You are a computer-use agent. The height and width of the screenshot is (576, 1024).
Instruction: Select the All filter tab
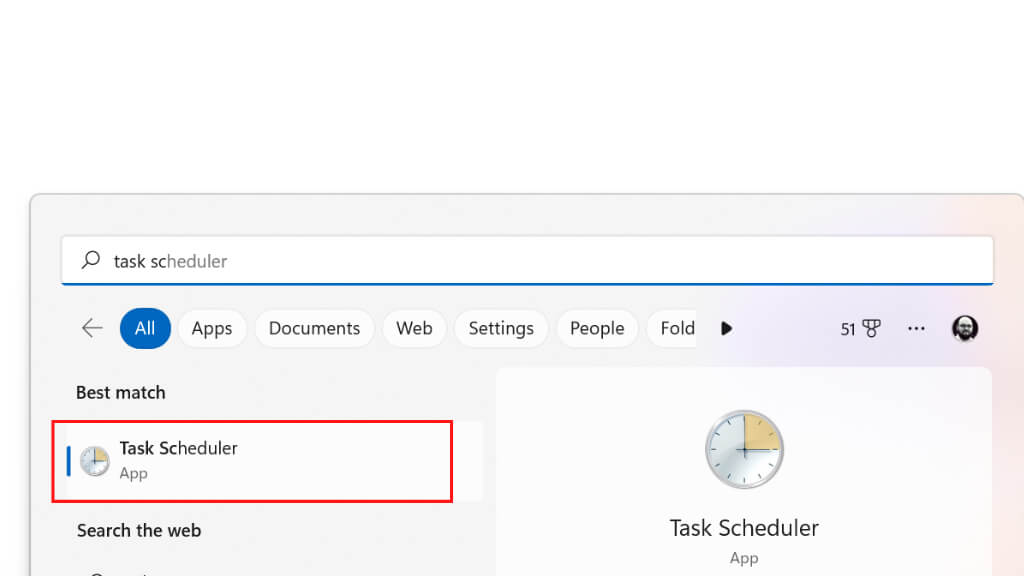click(x=145, y=328)
